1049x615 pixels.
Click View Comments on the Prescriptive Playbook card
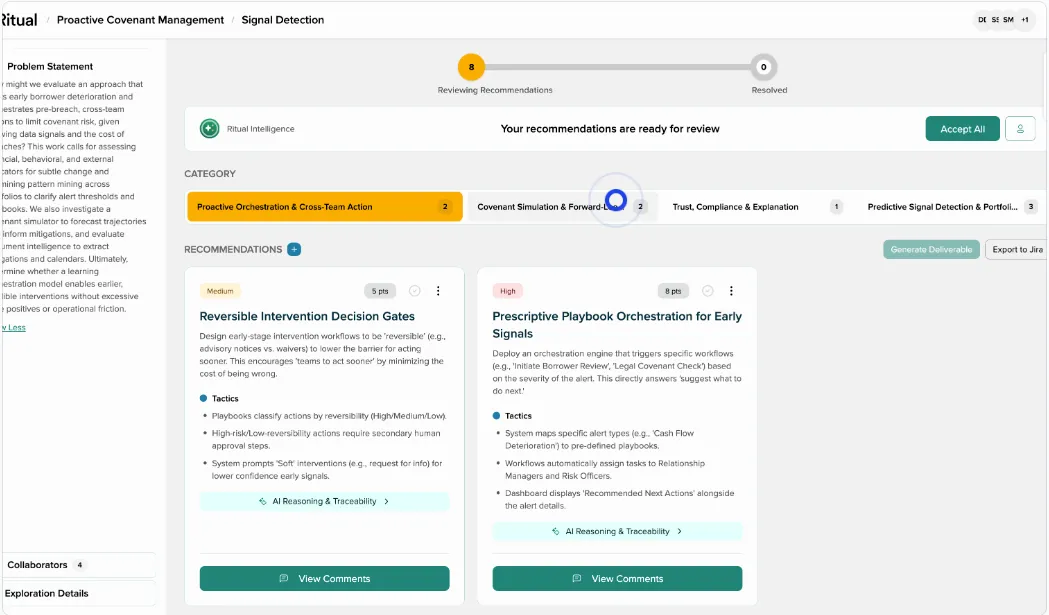click(616, 578)
